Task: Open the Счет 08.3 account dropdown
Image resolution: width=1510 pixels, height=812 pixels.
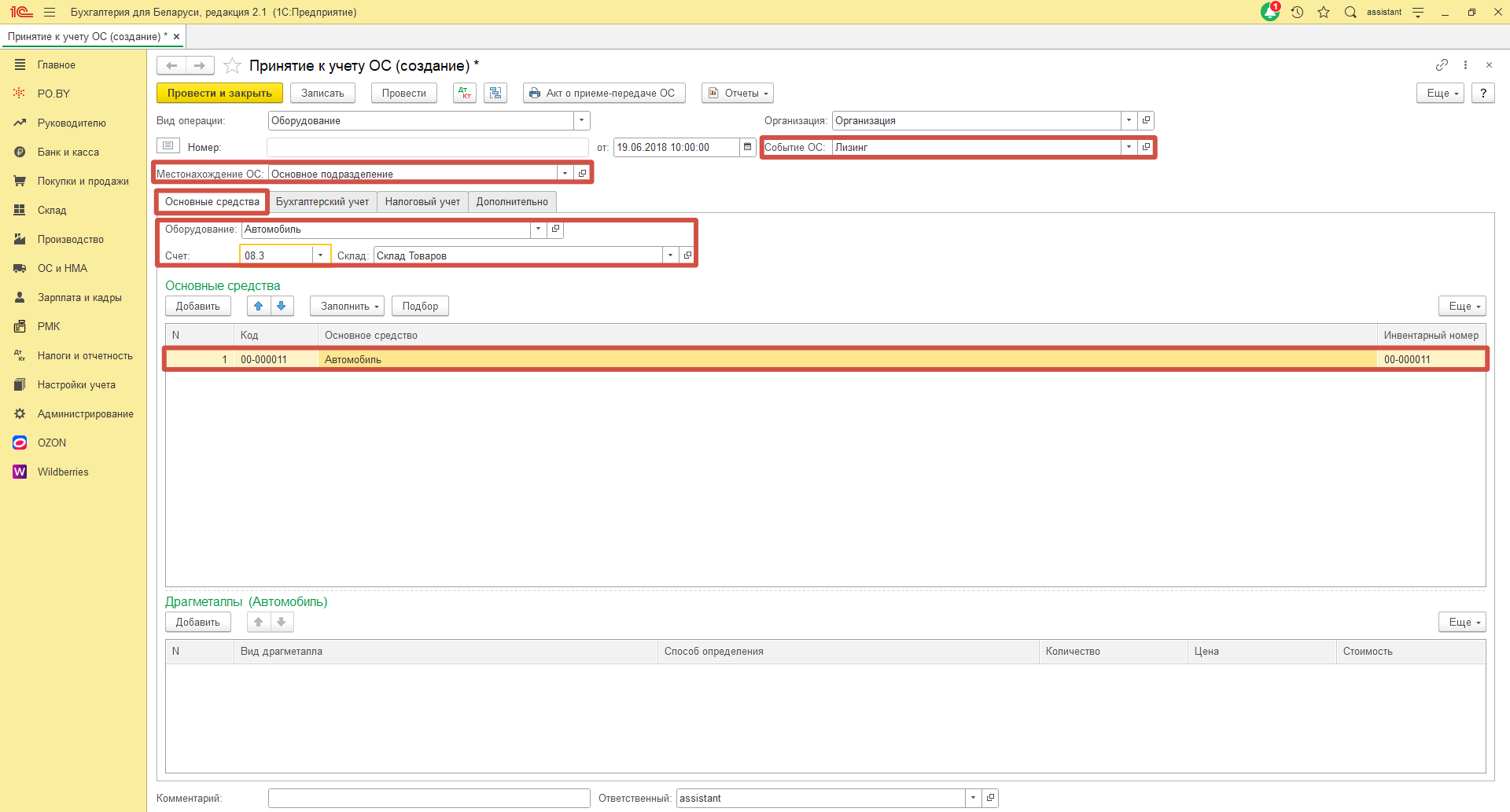Action: coord(320,255)
